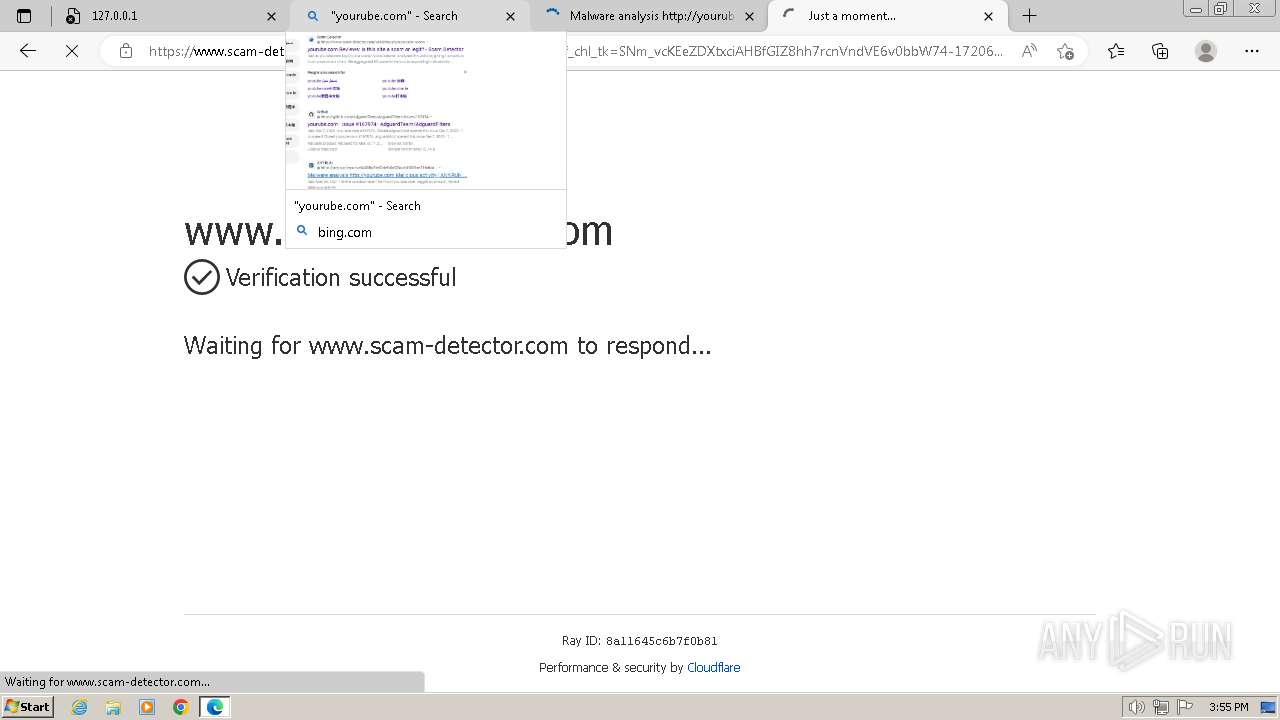Open the Windows Start menu
This screenshot has height=720, width=1280.
28,707
